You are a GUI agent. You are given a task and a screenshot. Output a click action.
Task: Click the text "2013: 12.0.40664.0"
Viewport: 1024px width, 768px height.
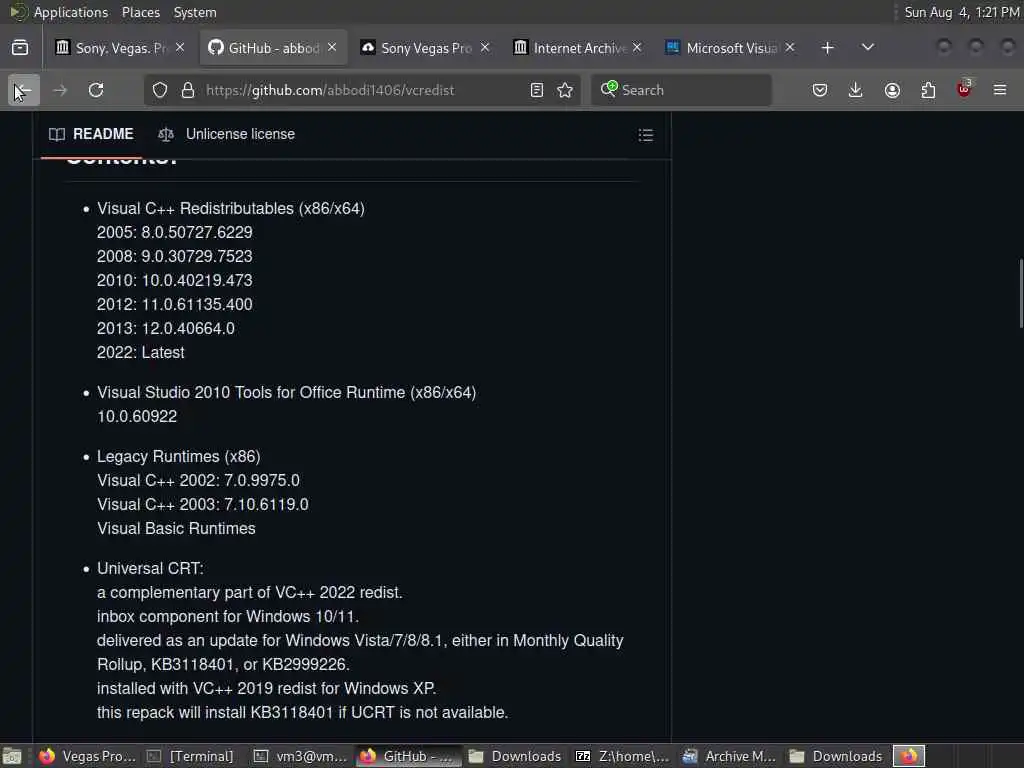click(x=166, y=328)
